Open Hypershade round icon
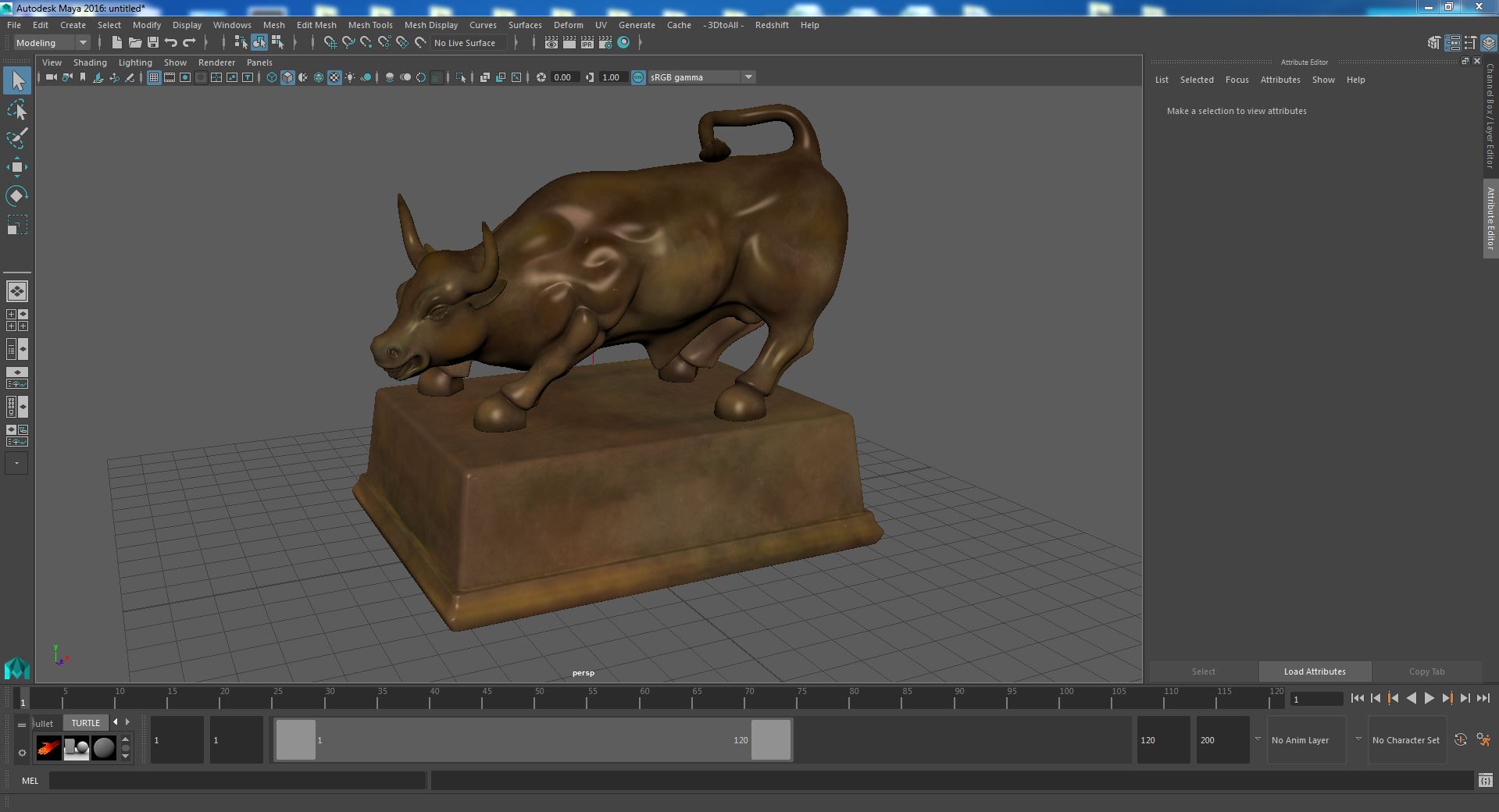This screenshot has width=1499, height=812. tap(623, 43)
